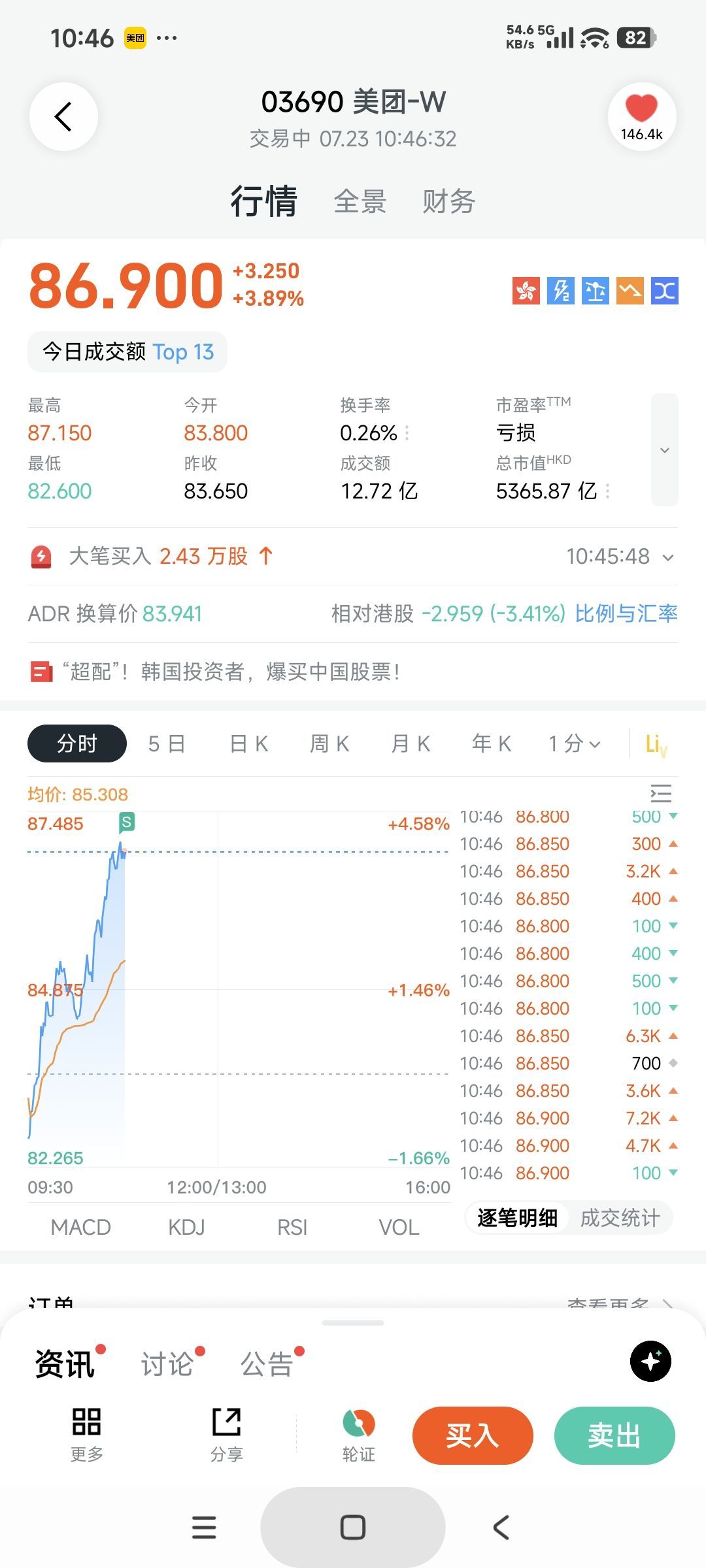The image size is (706, 1568).
Task: Show VOL indicator
Action: point(399,1228)
